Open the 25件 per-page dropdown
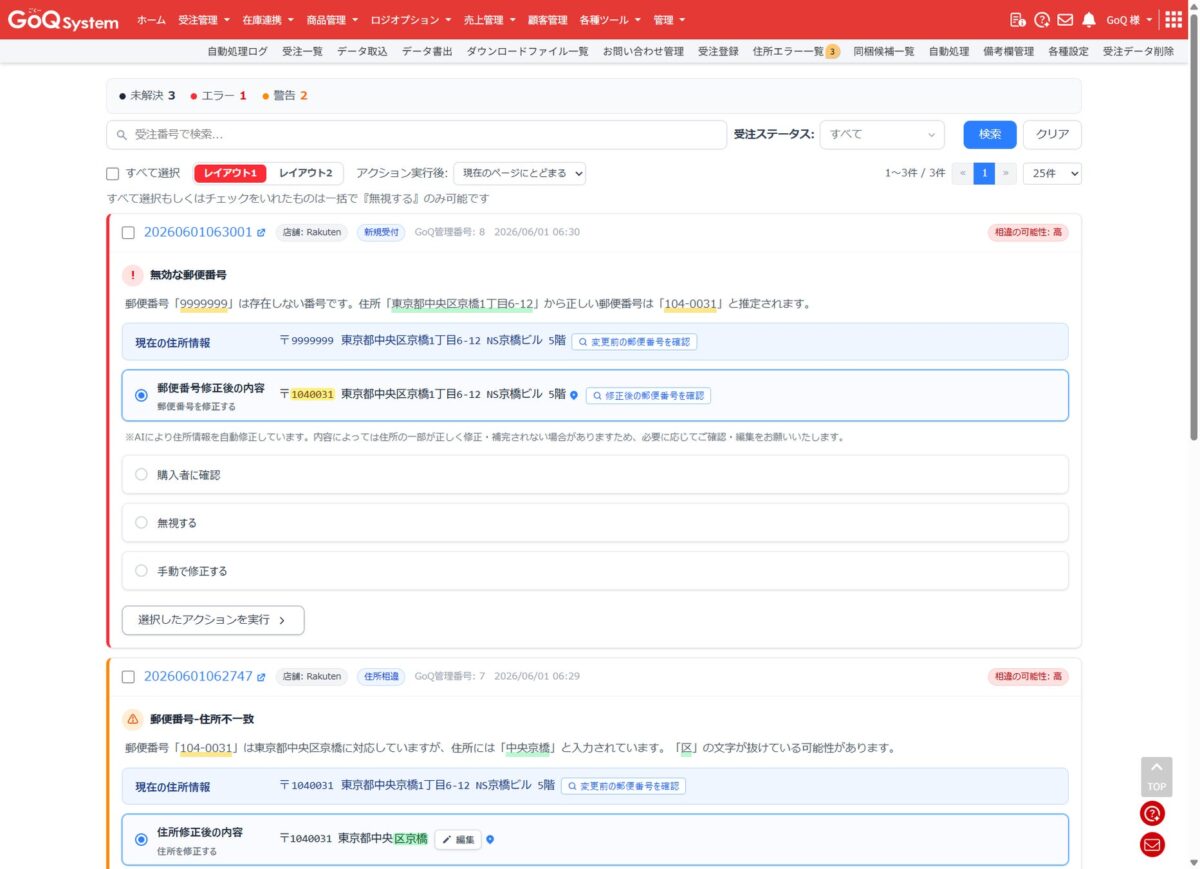This screenshot has width=1200, height=869. [1052, 173]
